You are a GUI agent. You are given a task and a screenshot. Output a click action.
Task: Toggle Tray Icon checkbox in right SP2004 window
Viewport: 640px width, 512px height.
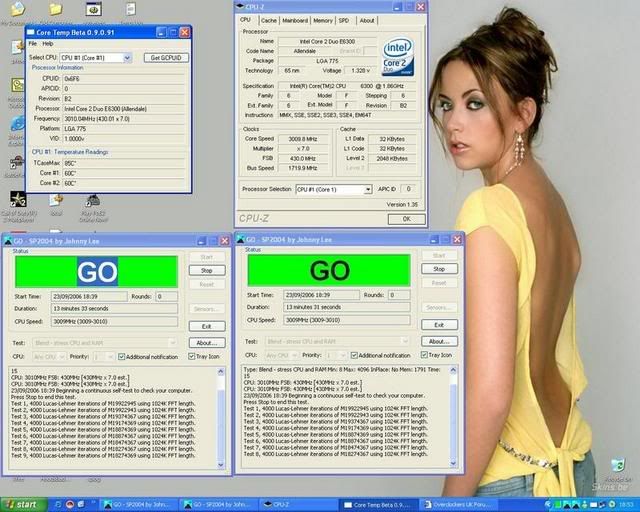424,355
